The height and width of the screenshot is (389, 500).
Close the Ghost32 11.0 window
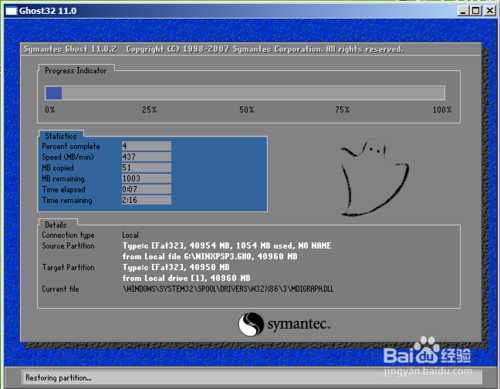[490, 11]
